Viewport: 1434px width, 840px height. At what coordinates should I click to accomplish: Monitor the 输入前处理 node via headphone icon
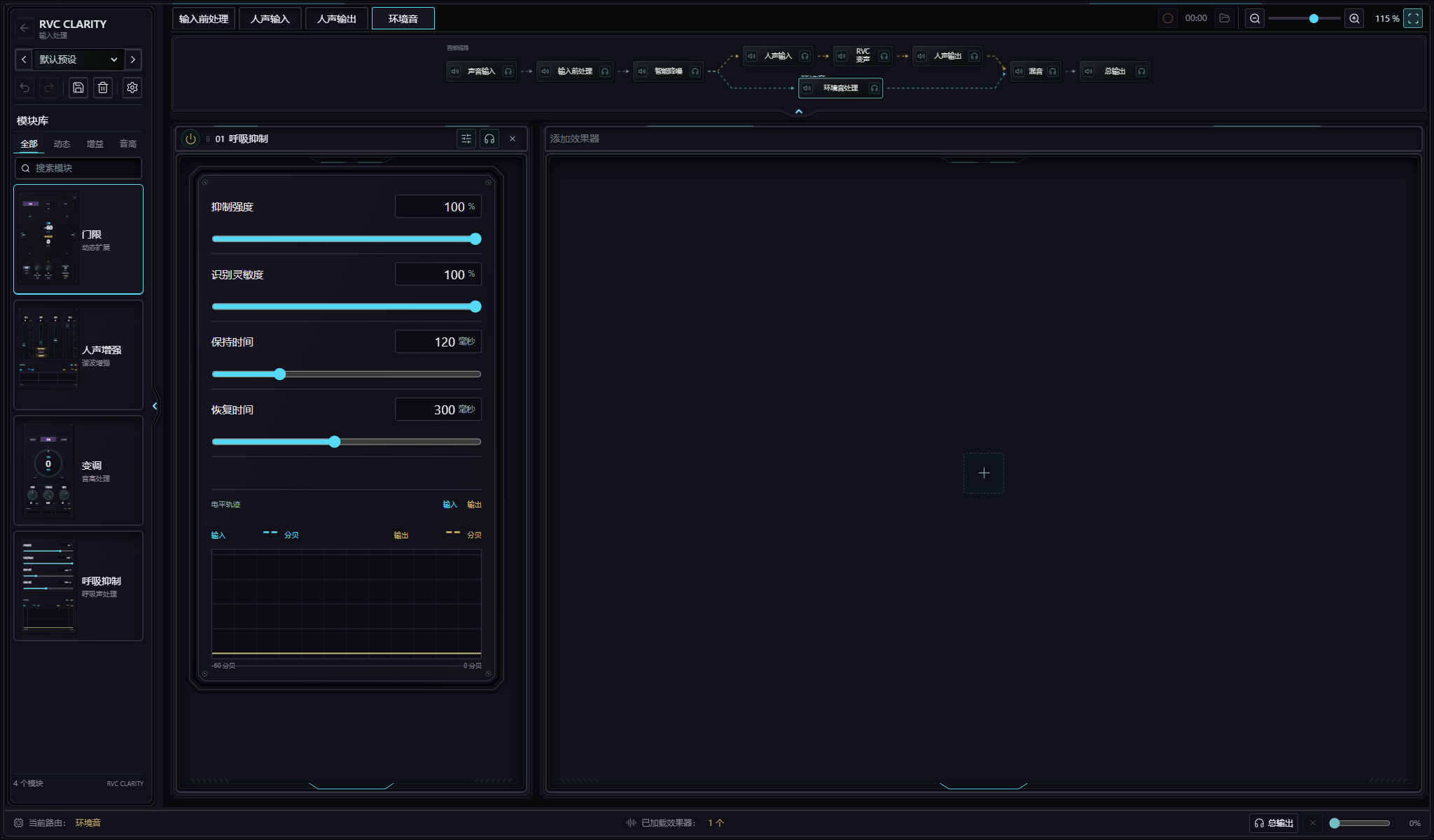[605, 71]
